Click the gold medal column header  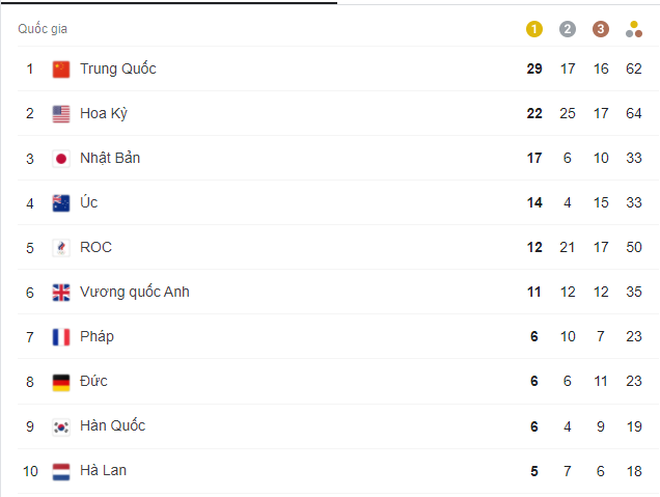[534, 29]
